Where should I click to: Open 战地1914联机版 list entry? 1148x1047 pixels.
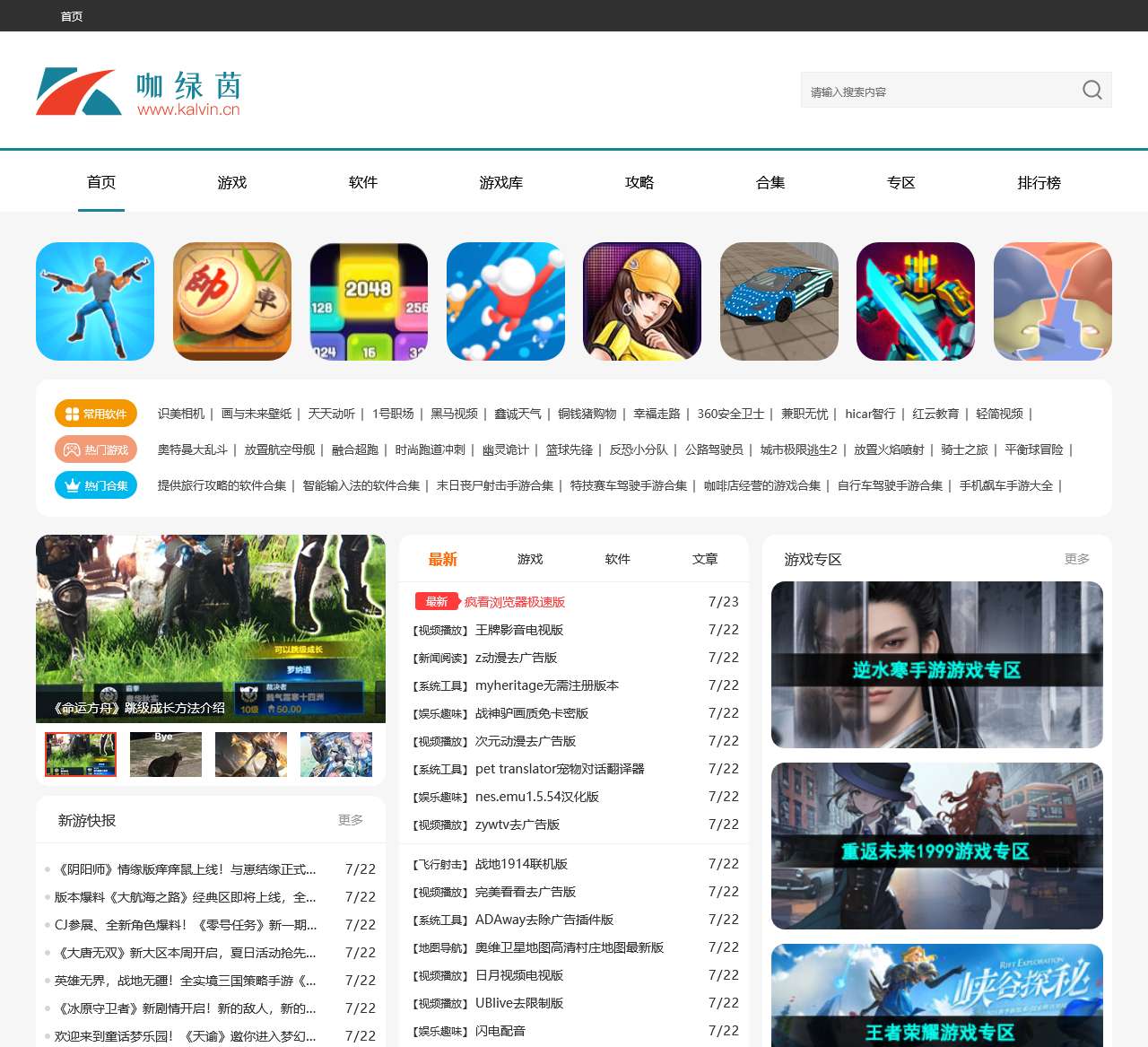pyautogui.click(x=521, y=864)
